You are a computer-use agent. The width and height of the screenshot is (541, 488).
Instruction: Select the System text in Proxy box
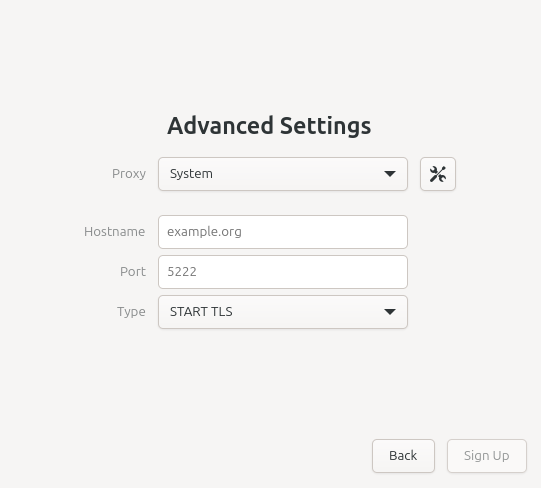191,174
